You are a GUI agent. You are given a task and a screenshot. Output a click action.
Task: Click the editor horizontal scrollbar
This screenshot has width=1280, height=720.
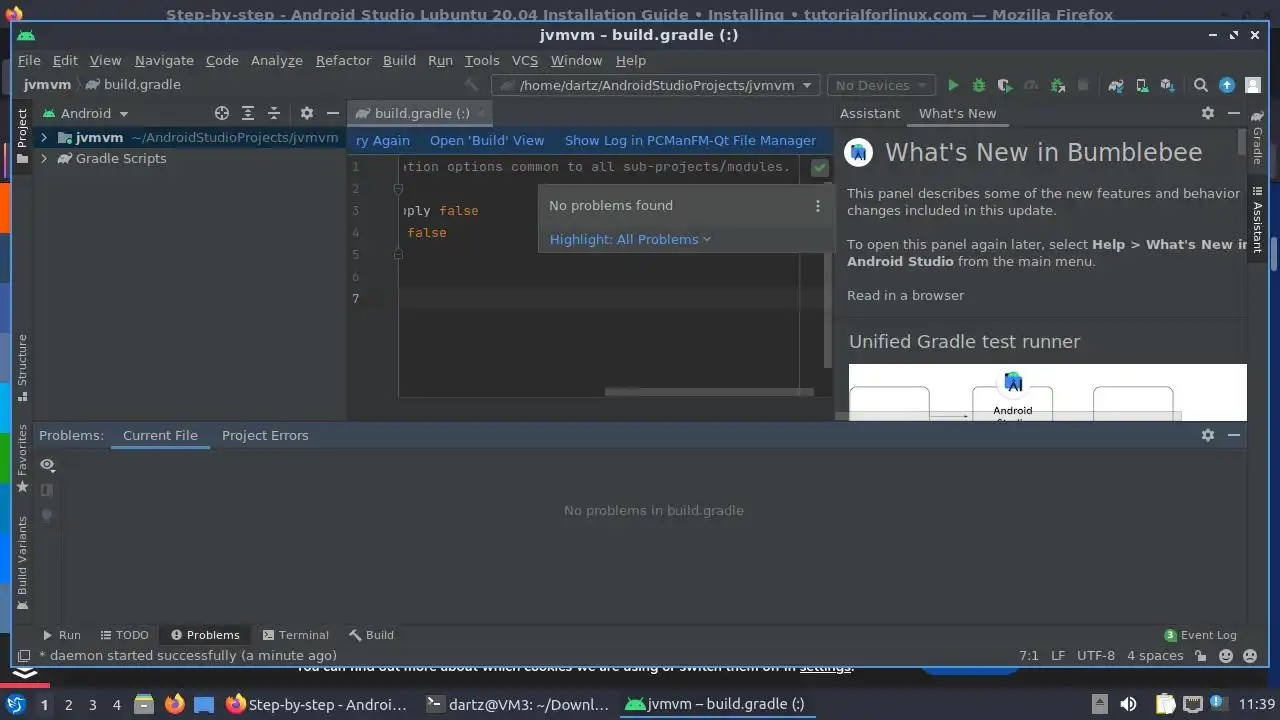pos(709,391)
